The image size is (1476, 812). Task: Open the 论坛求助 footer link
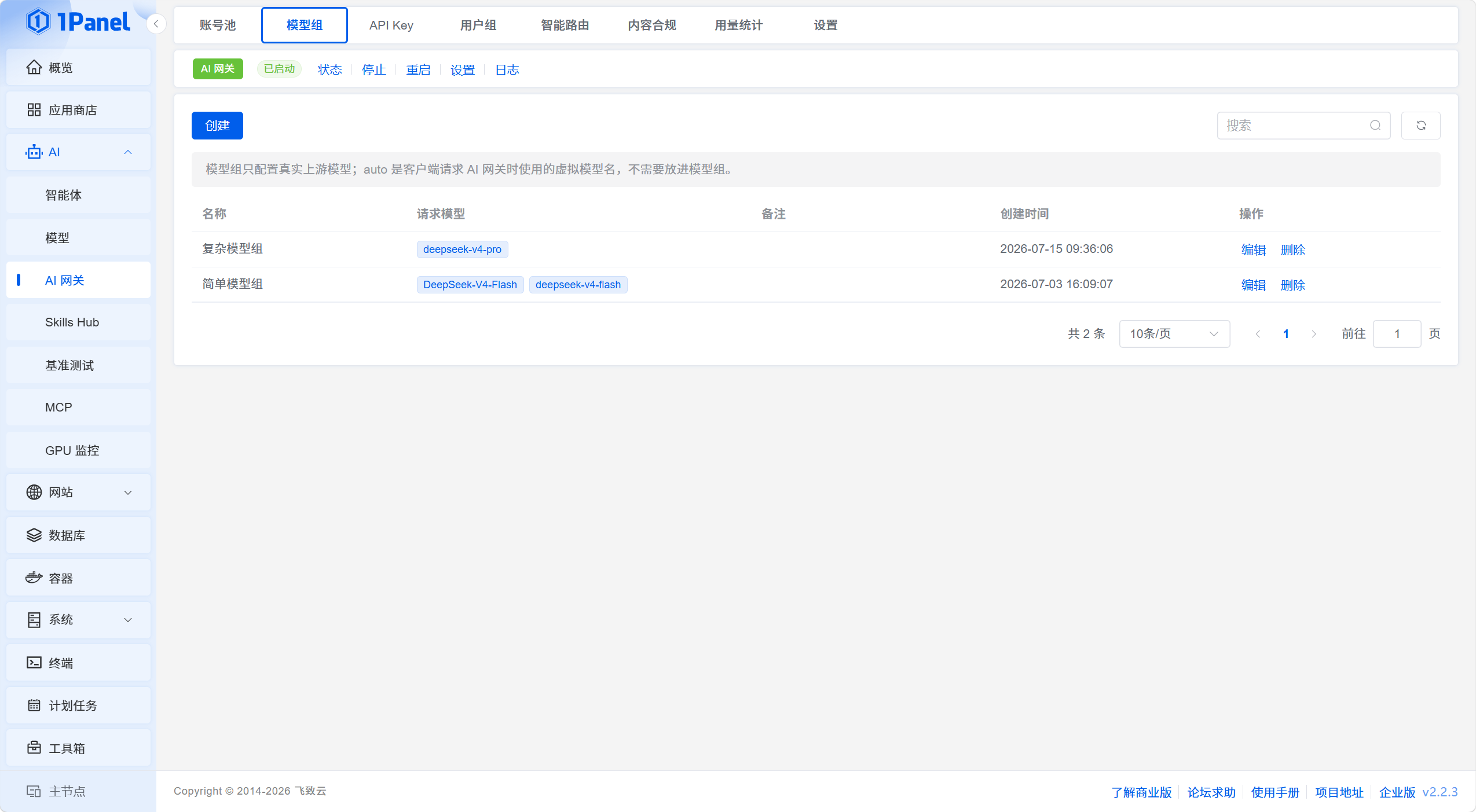(1211, 792)
